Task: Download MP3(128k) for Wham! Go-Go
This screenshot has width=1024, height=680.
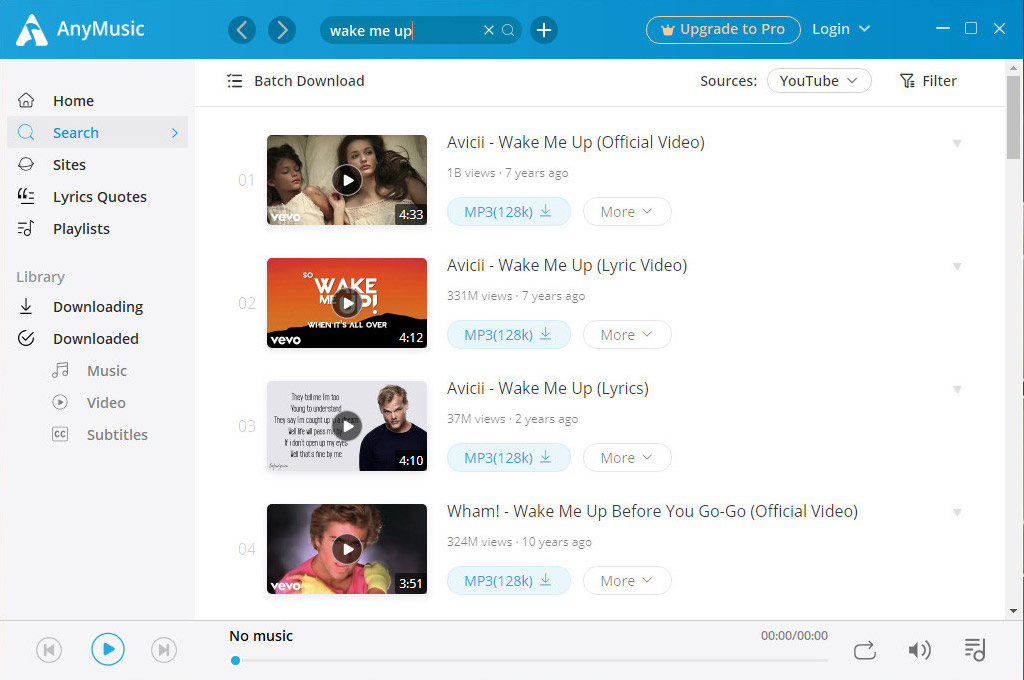Action: [x=509, y=580]
